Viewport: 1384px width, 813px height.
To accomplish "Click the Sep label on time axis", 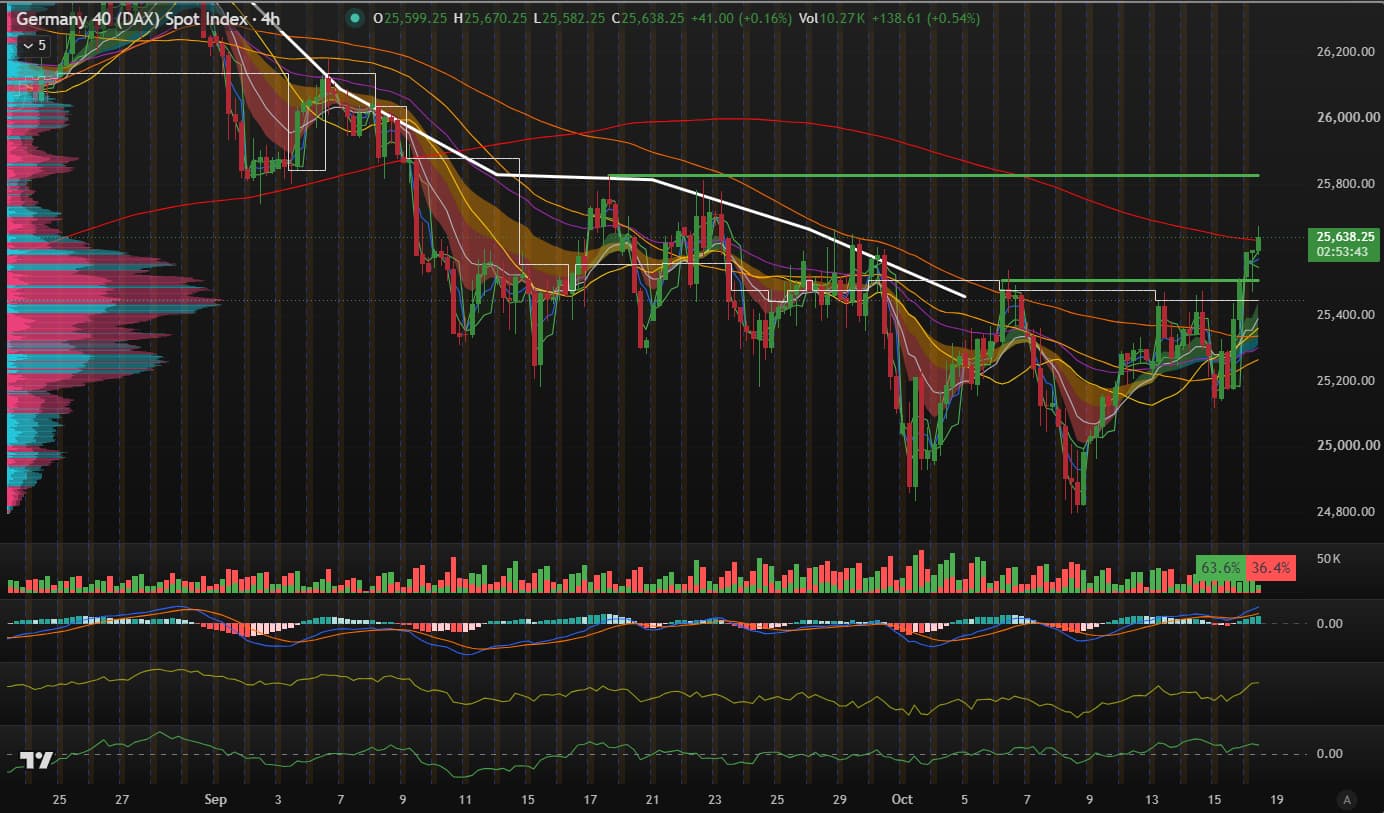I will (x=215, y=799).
